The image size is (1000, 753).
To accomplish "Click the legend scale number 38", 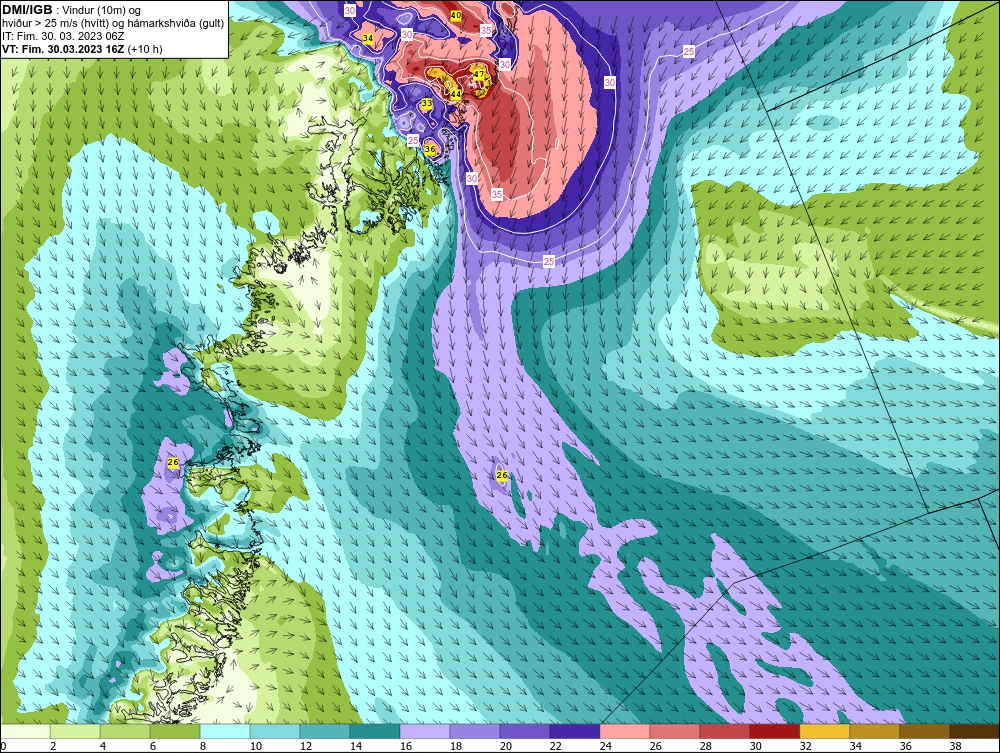I will [x=955, y=746].
